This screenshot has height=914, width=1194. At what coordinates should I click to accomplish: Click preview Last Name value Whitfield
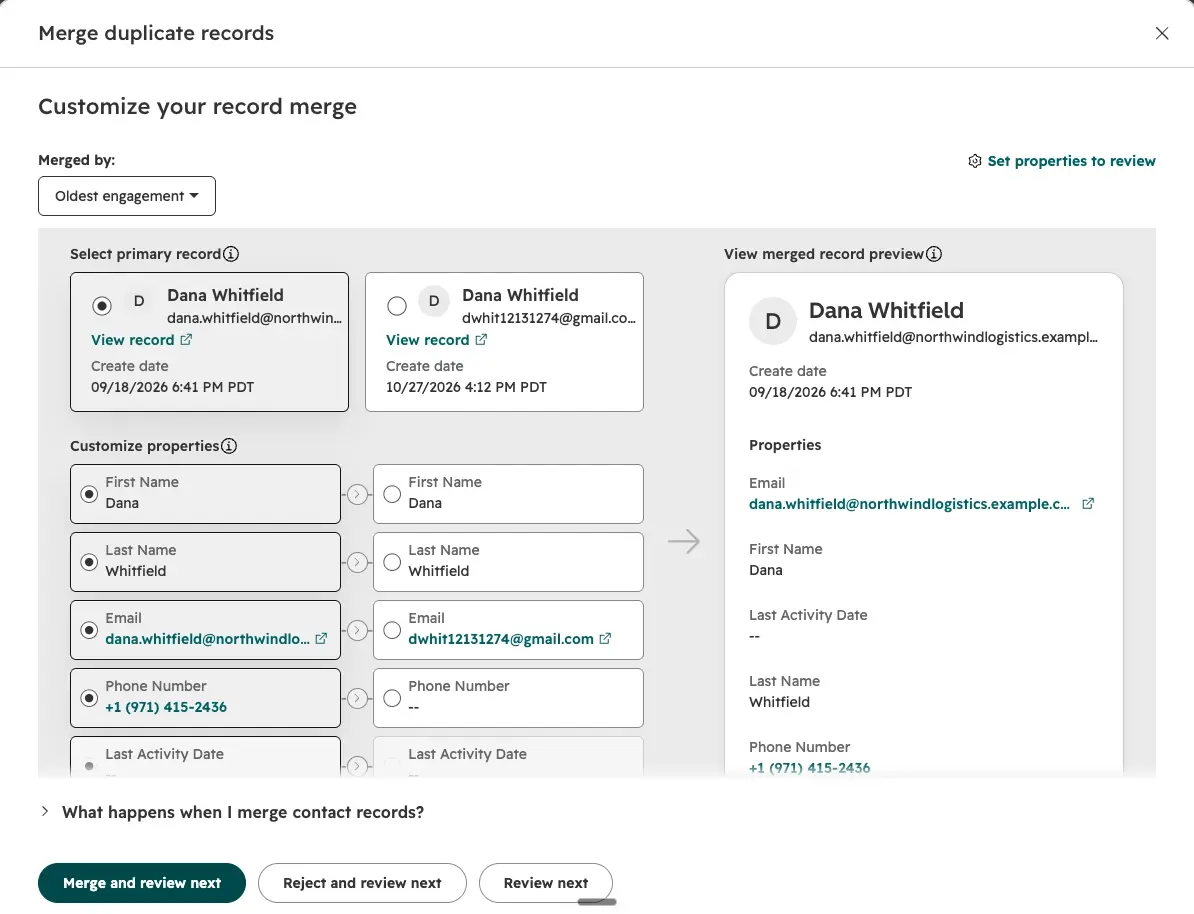coord(779,702)
